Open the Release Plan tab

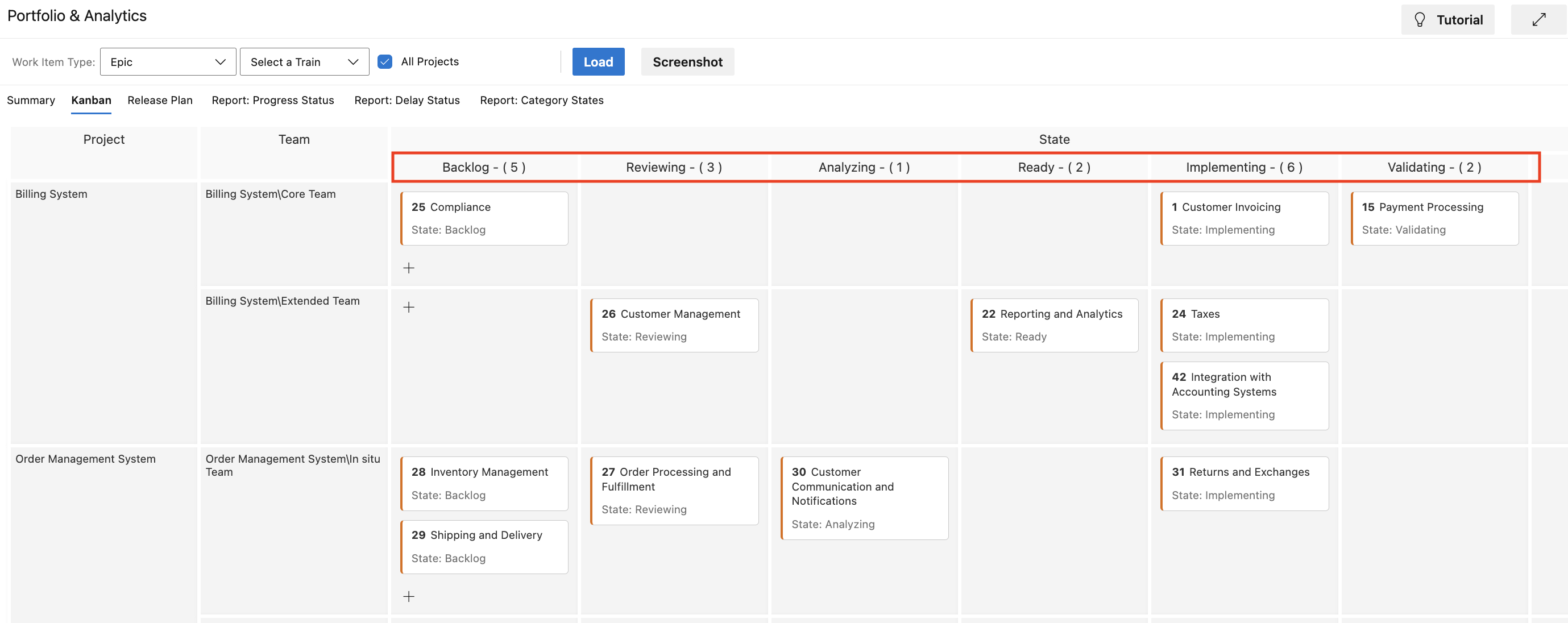click(160, 100)
